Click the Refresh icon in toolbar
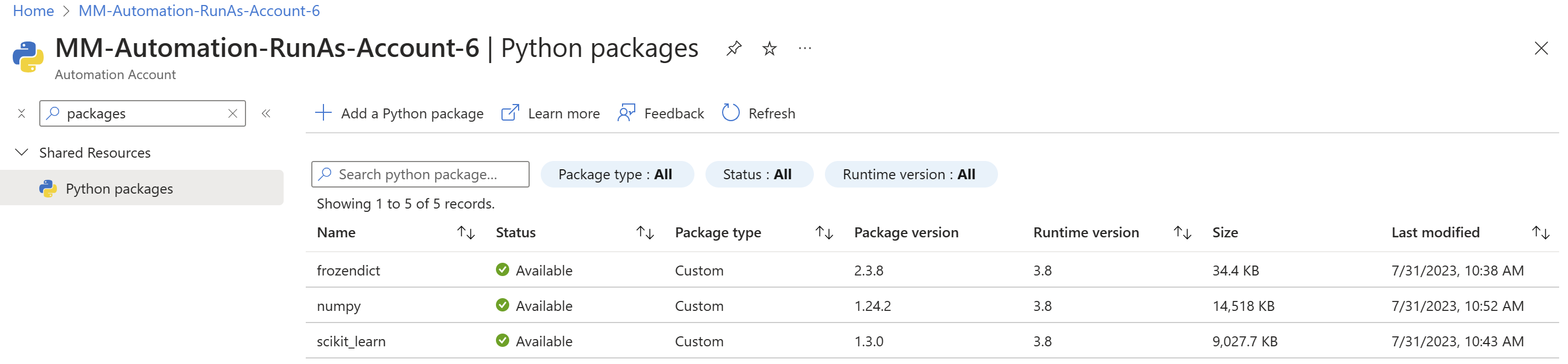This screenshot has height=364, width=1568. tap(730, 113)
